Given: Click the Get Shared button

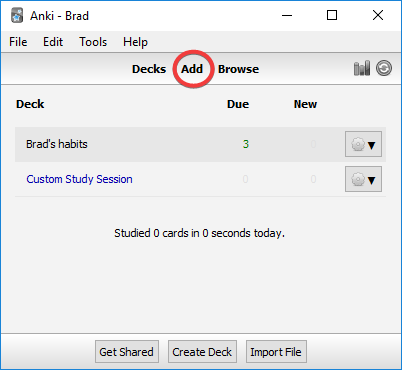Looking at the screenshot, I should [127, 352].
